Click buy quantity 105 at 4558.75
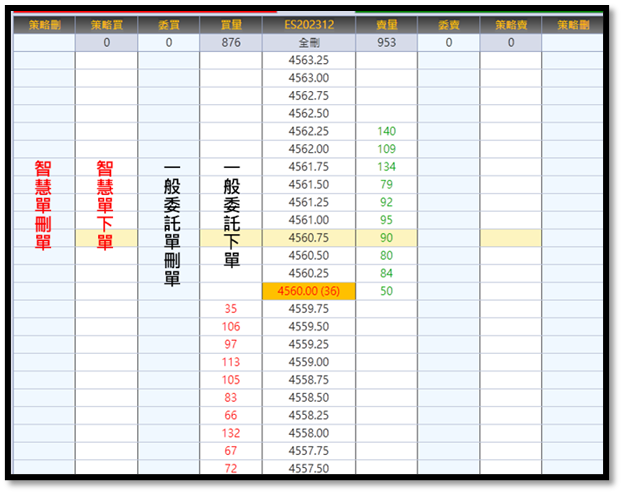Viewport: 622px width, 493px height. (231, 380)
